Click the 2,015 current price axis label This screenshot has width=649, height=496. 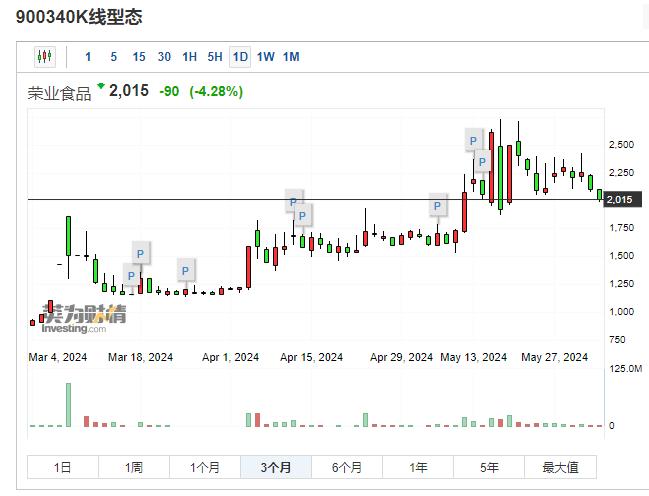click(x=621, y=200)
